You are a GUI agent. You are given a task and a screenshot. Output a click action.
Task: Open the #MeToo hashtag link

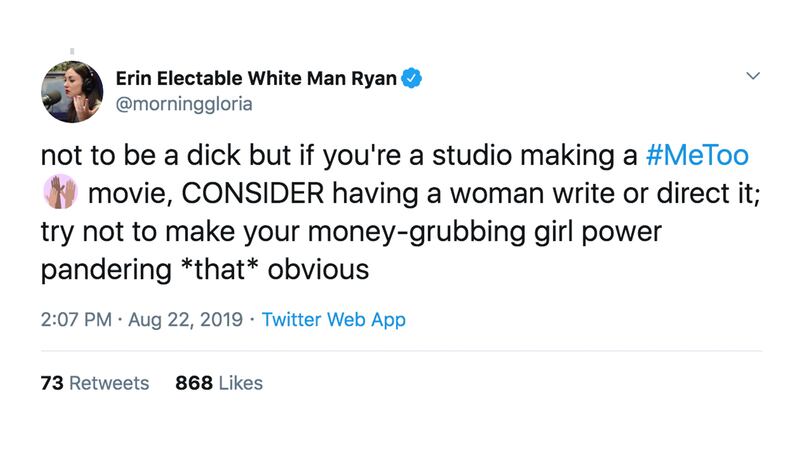[698, 156]
